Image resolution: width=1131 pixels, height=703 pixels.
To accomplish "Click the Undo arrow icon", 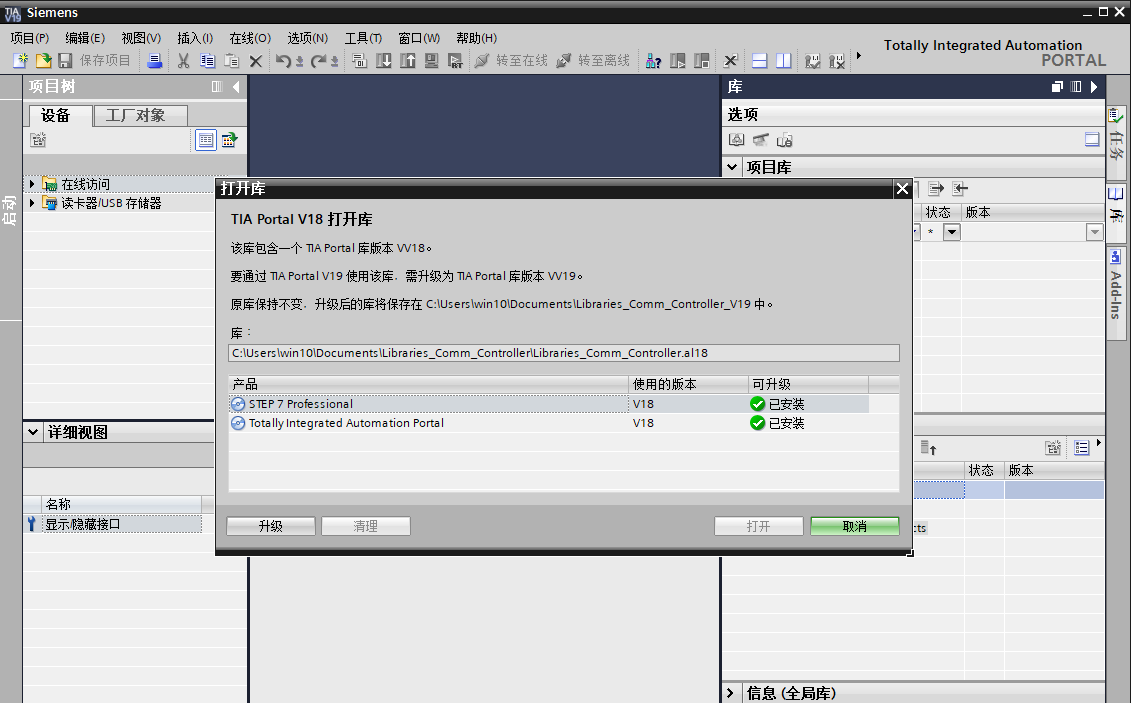I will pyautogui.click(x=283, y=61).
